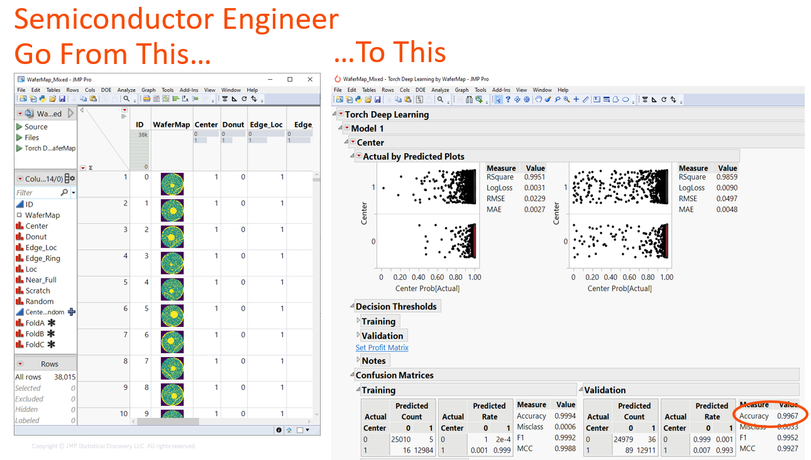
Task: Select the Polygon shape tool in report toolbar
Action: pos(615,99)
